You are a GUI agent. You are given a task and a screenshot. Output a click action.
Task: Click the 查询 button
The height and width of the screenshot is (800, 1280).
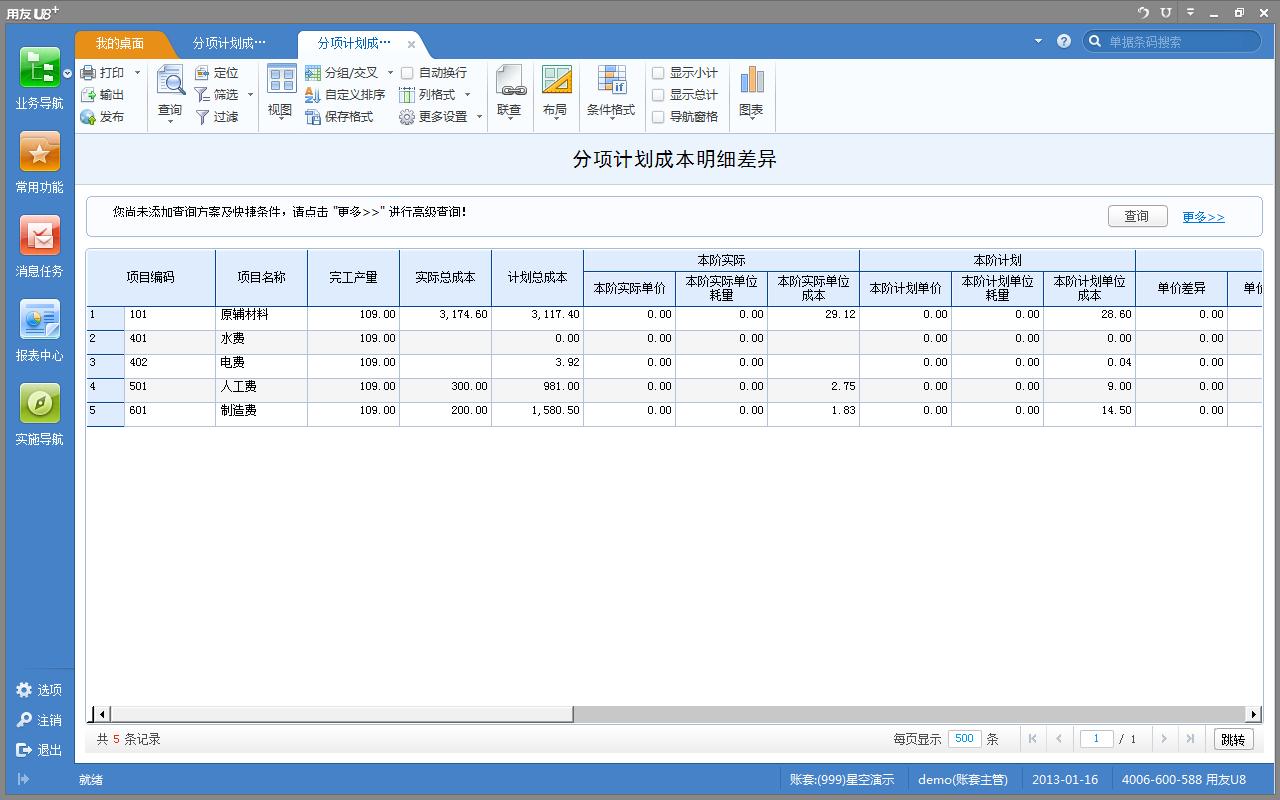(x=1137, y=216)
